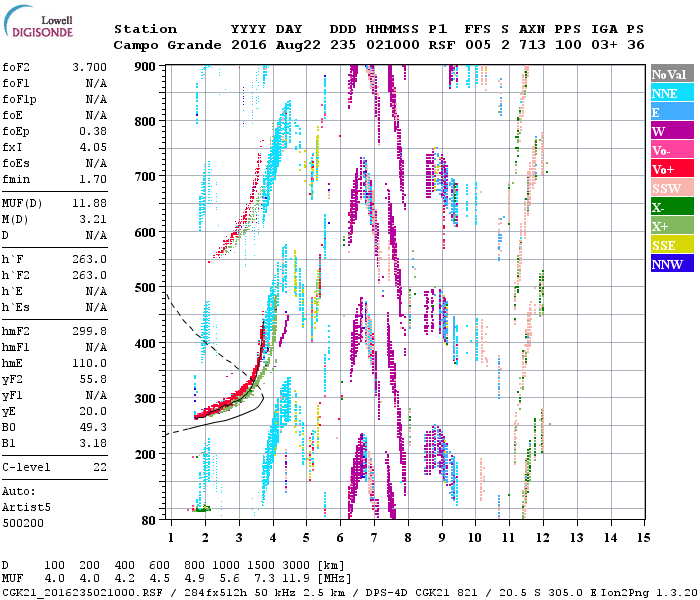Click the 7 MHz frequency axis label

tap(374, 538)
